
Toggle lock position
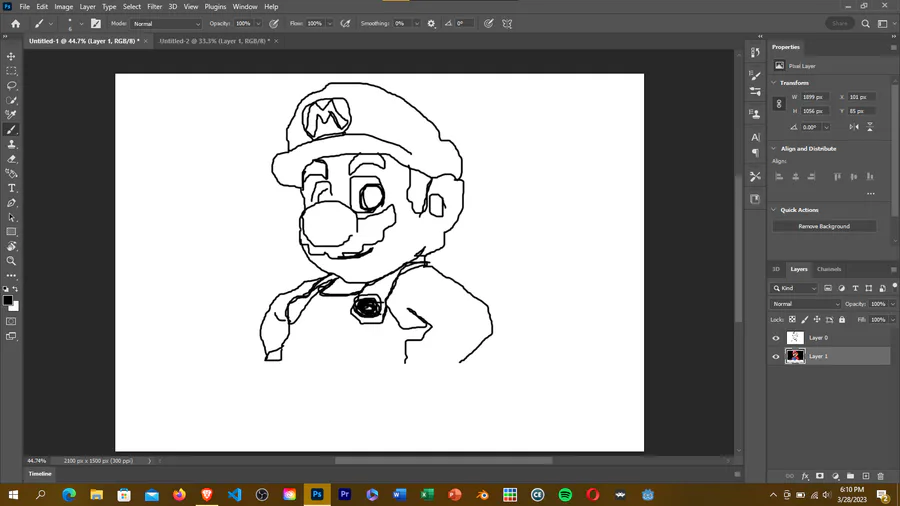pos(817,320)
